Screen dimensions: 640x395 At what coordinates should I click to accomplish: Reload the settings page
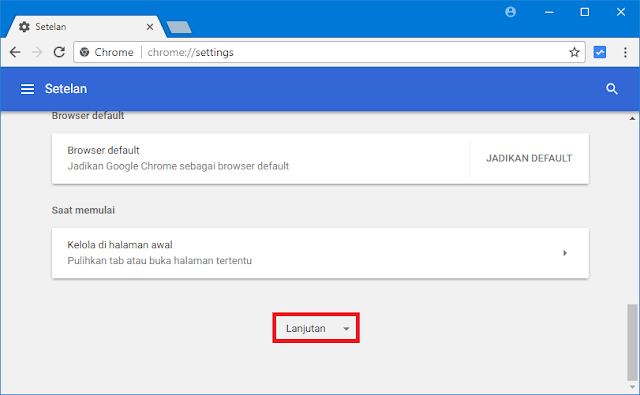click(60, 52)
